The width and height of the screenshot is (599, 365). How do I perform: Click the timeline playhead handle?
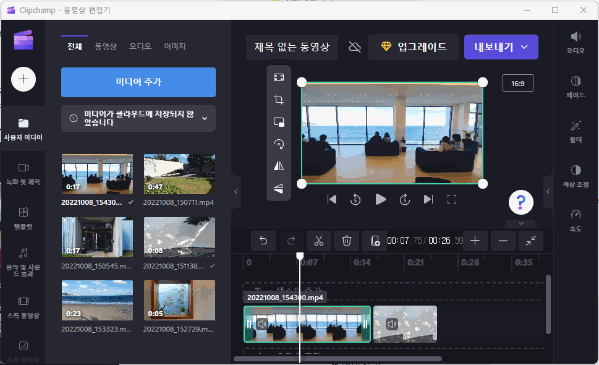tap(300, 256)
